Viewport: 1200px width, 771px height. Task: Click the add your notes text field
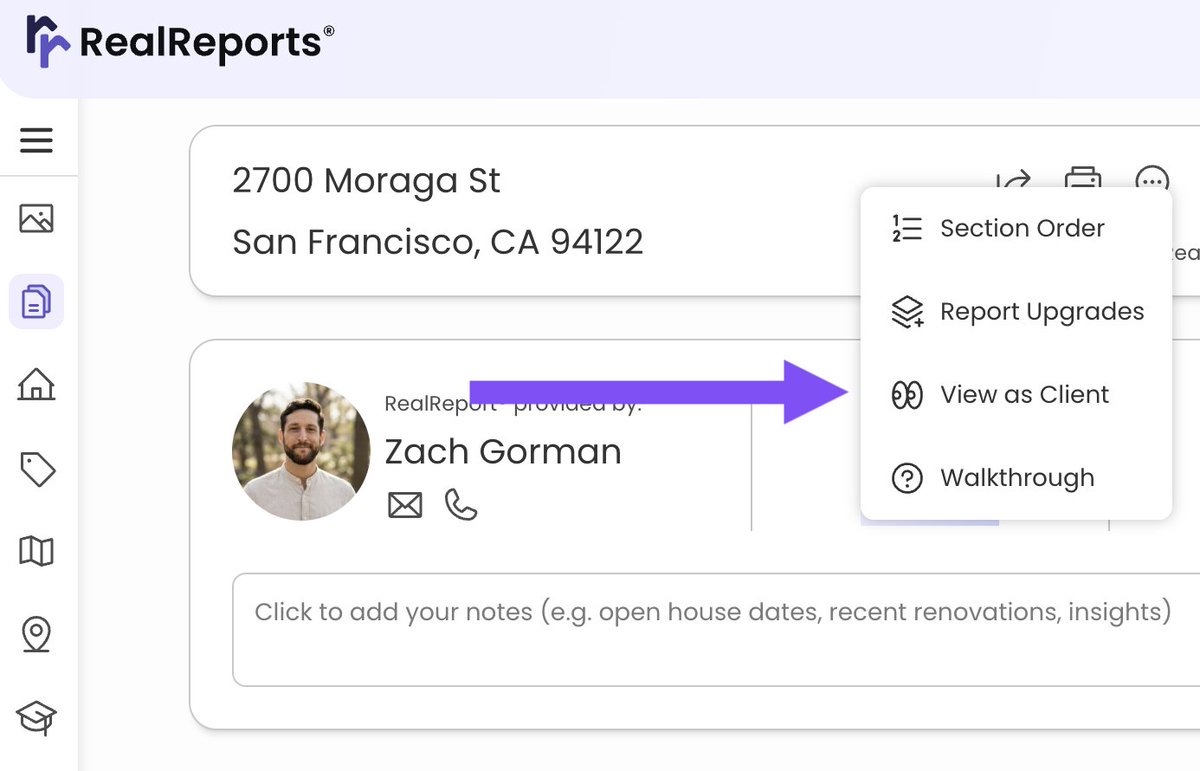pyautogui.click(x=716, y=630)
